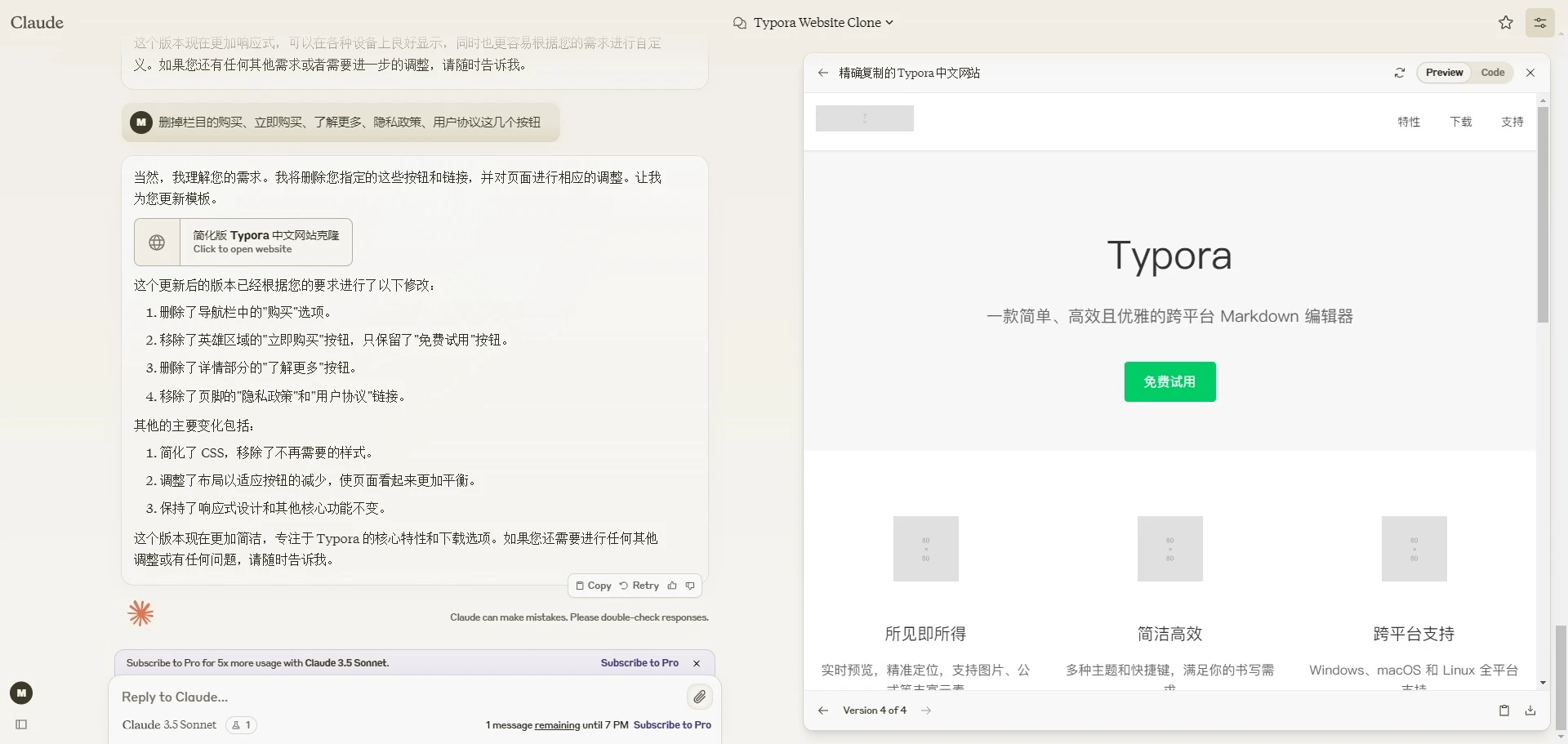This screenshot has height=744, width=1568.
Task: Click the Version 4 of 4 label
Action: (x=875, y=711)
